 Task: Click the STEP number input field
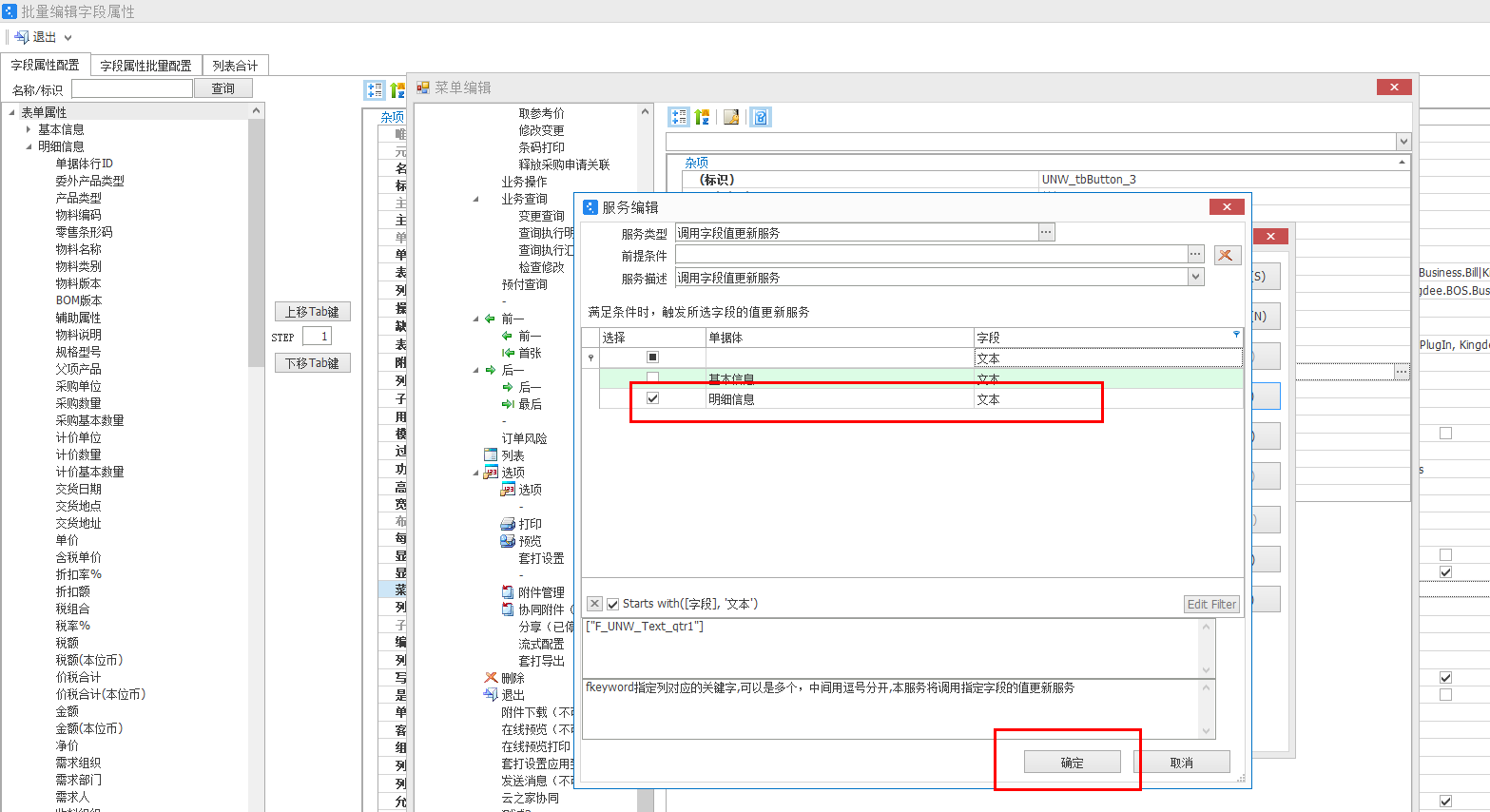pos(317,336)
